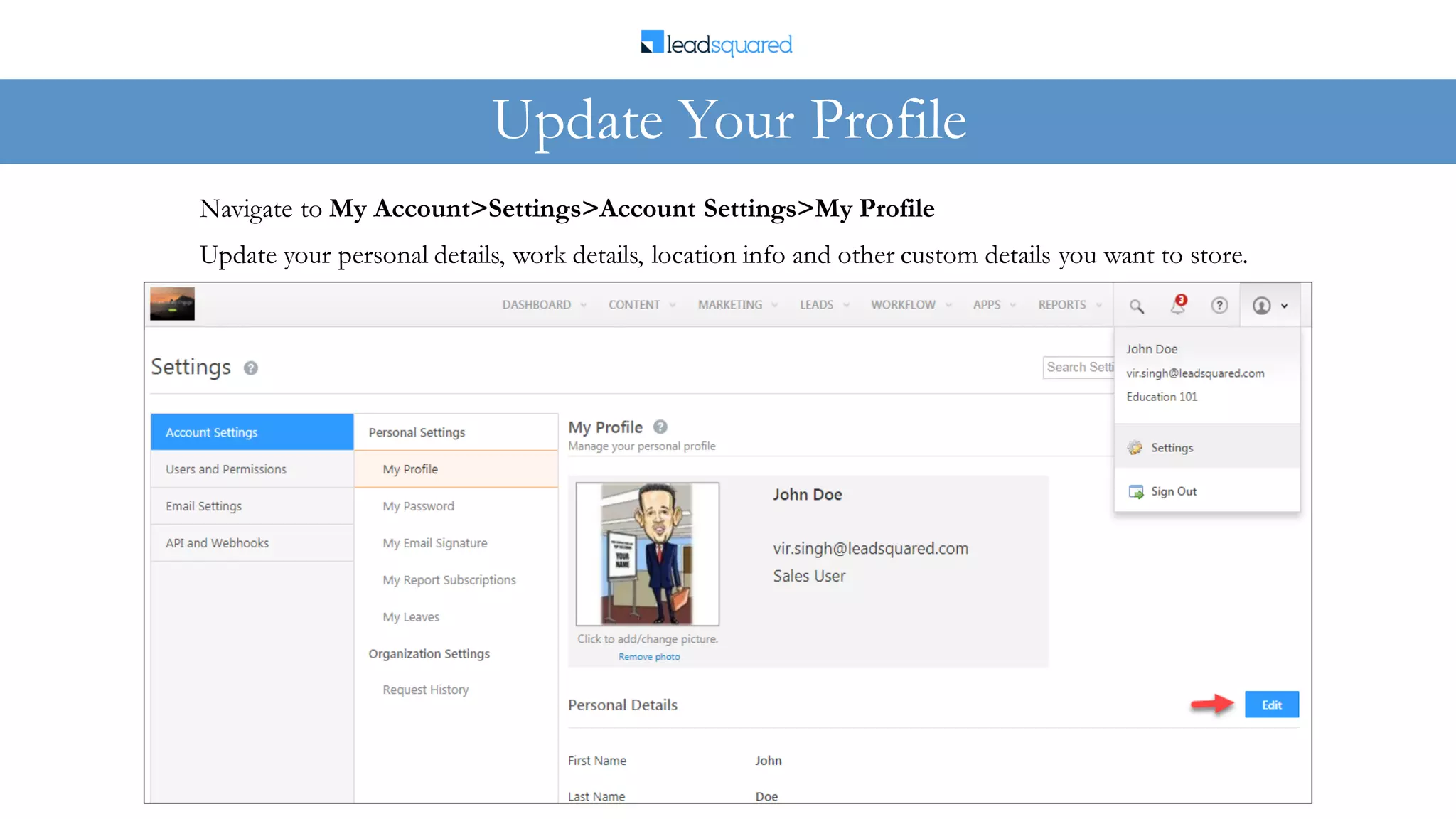Expand the Content menu arrow
1456x819 pixels.
click(673, 305)
